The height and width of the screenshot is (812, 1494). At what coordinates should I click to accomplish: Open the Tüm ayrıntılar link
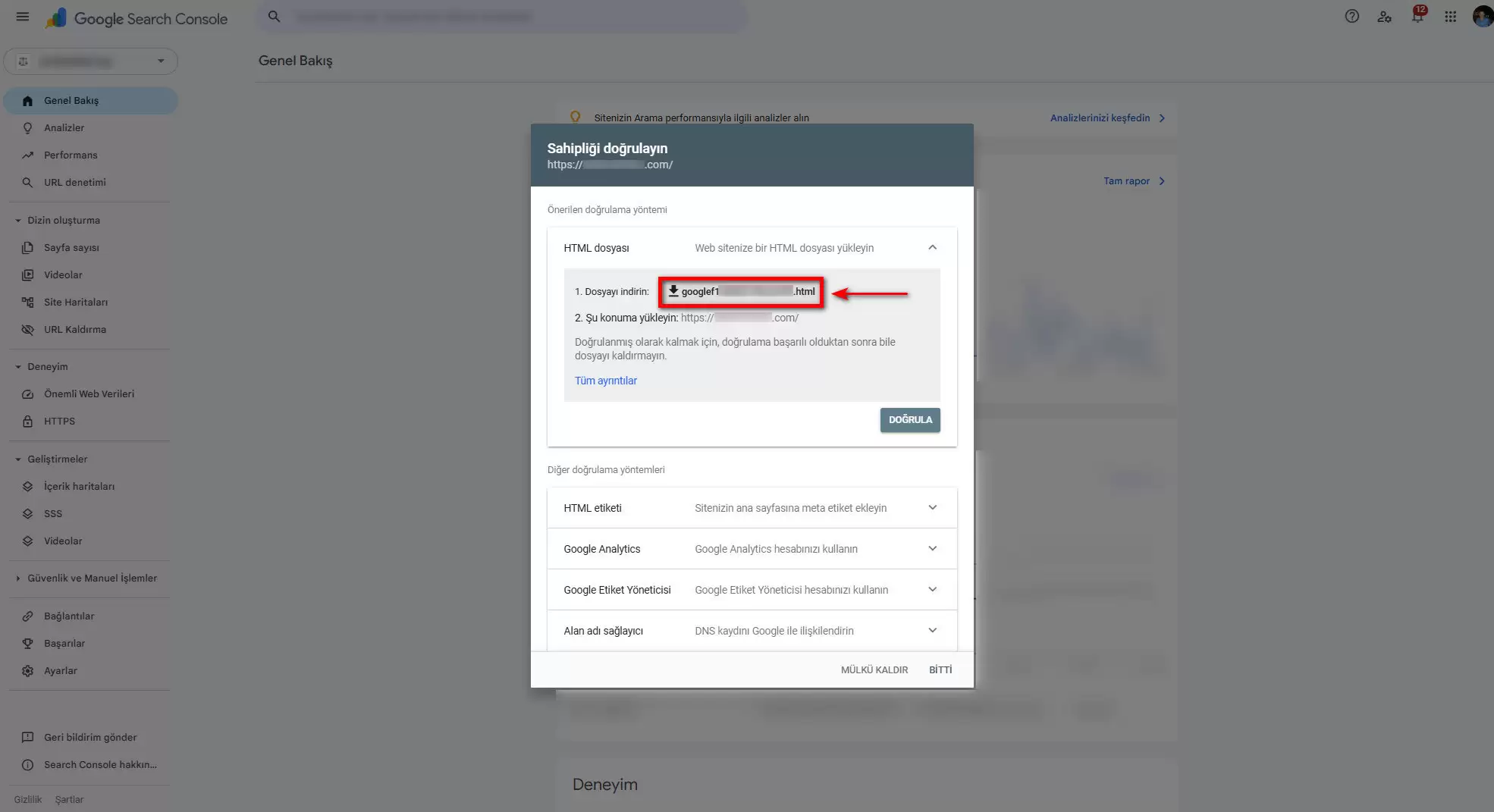tap(605, 381)
